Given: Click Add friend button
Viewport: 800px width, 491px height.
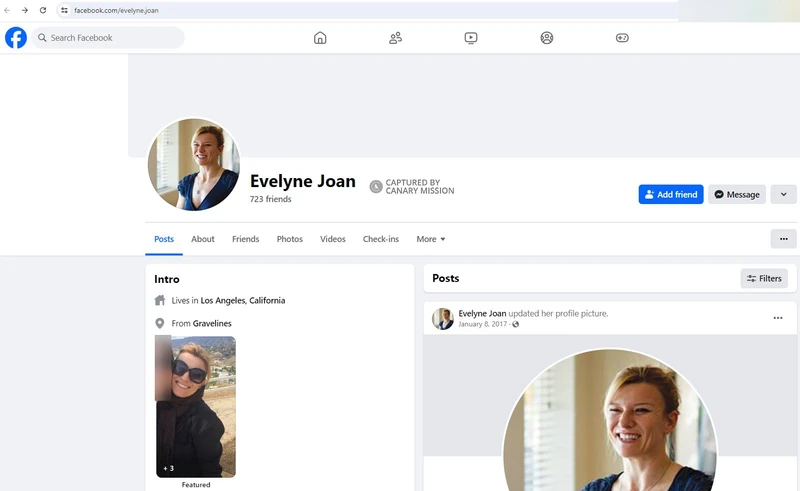Looking at the screenshot, I should tap(671, 194).
